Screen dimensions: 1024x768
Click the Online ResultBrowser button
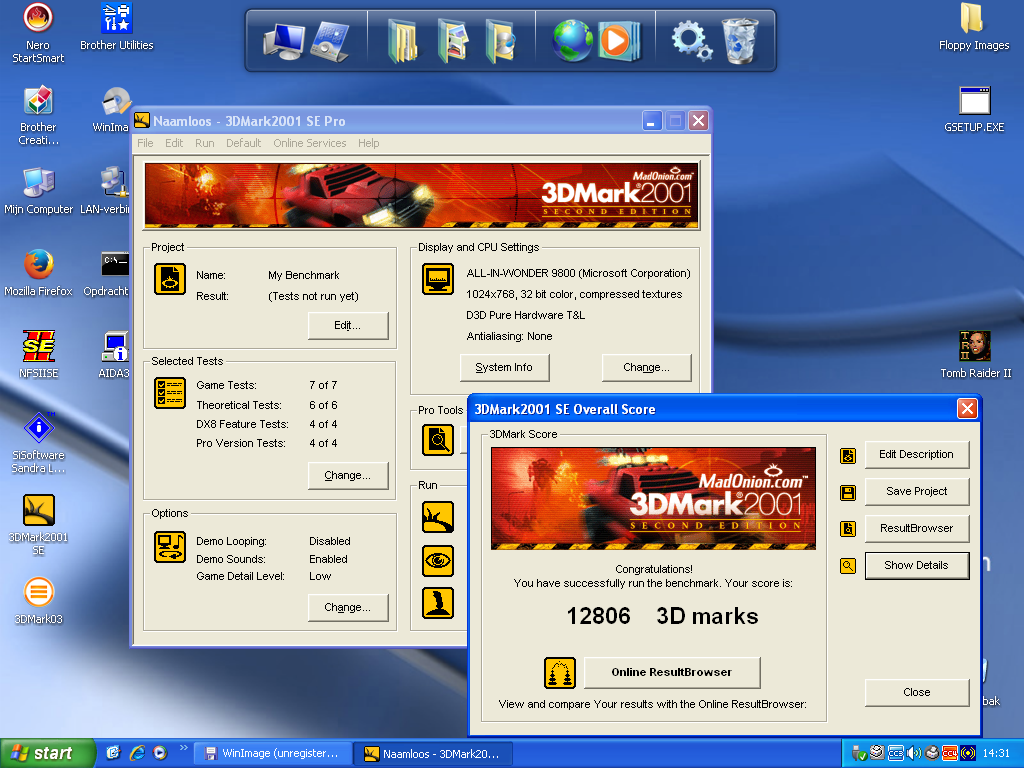click(x=671, y=673)
